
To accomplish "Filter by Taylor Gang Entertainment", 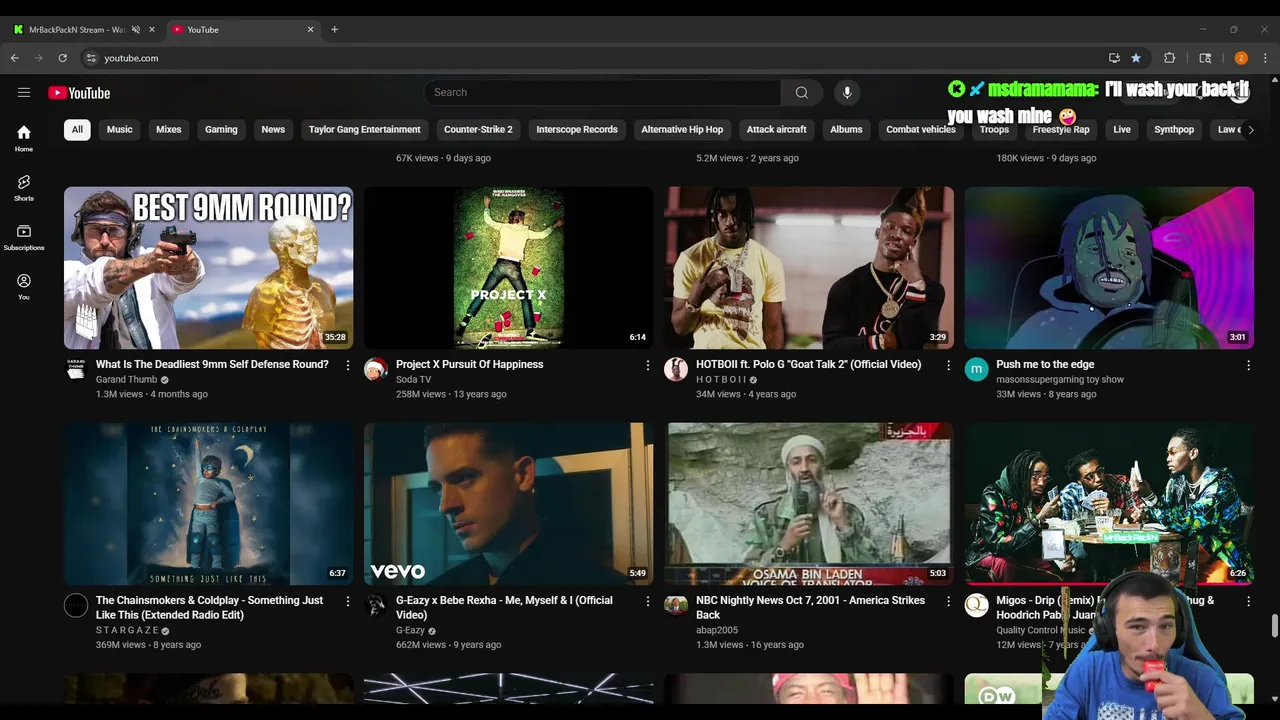I will point(364,129).
